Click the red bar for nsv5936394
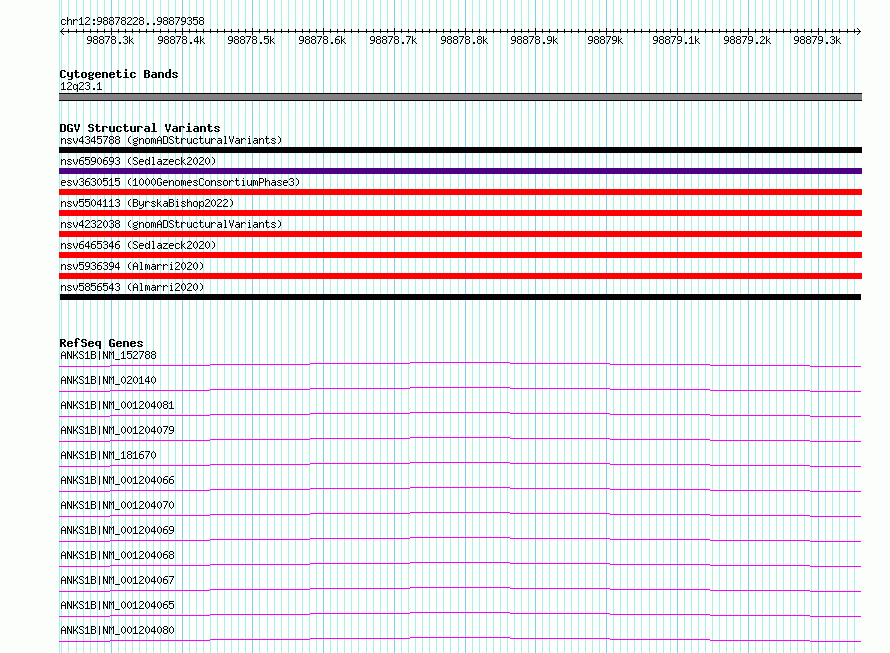The image size is (890, 653). tap(460, 276)
